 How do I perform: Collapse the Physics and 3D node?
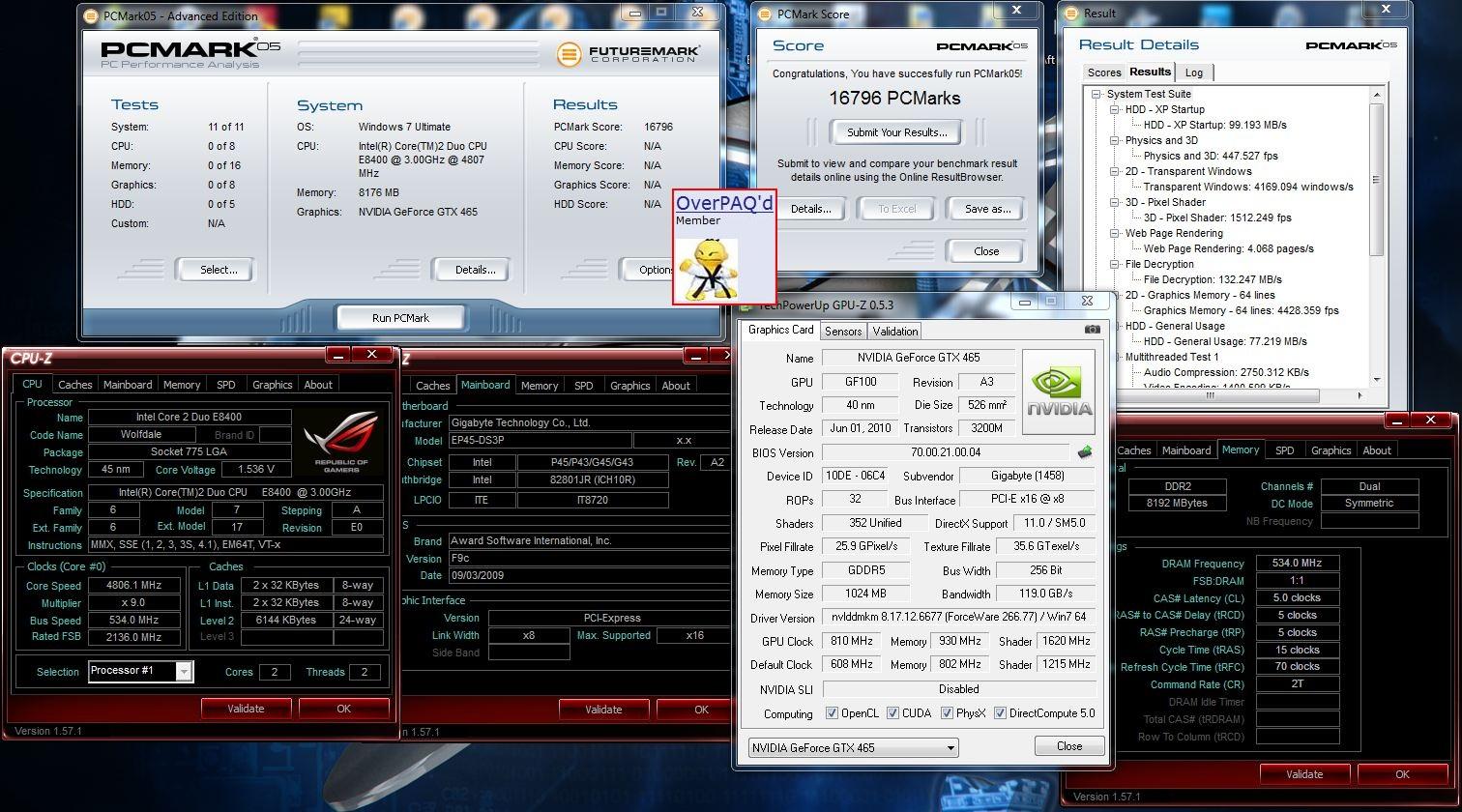click(x=1115, y=140)
